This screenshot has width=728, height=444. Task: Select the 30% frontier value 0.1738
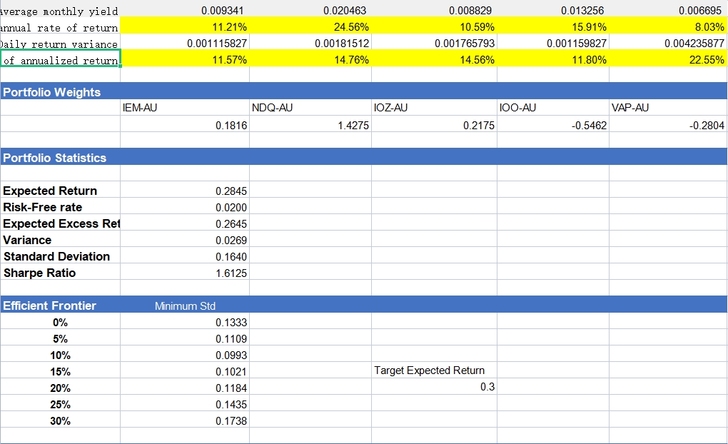[x=185, y=421]
